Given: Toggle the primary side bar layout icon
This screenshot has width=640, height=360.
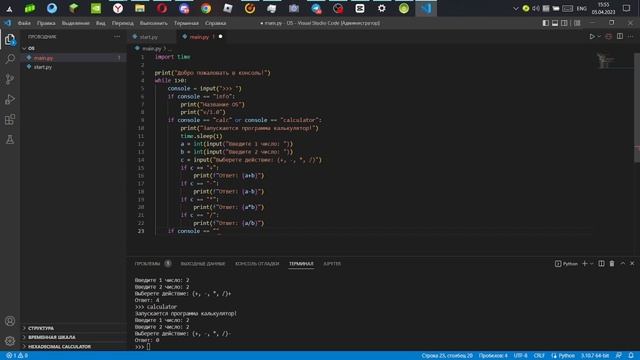Looking at the screenshot, I should tap(546, 23).
